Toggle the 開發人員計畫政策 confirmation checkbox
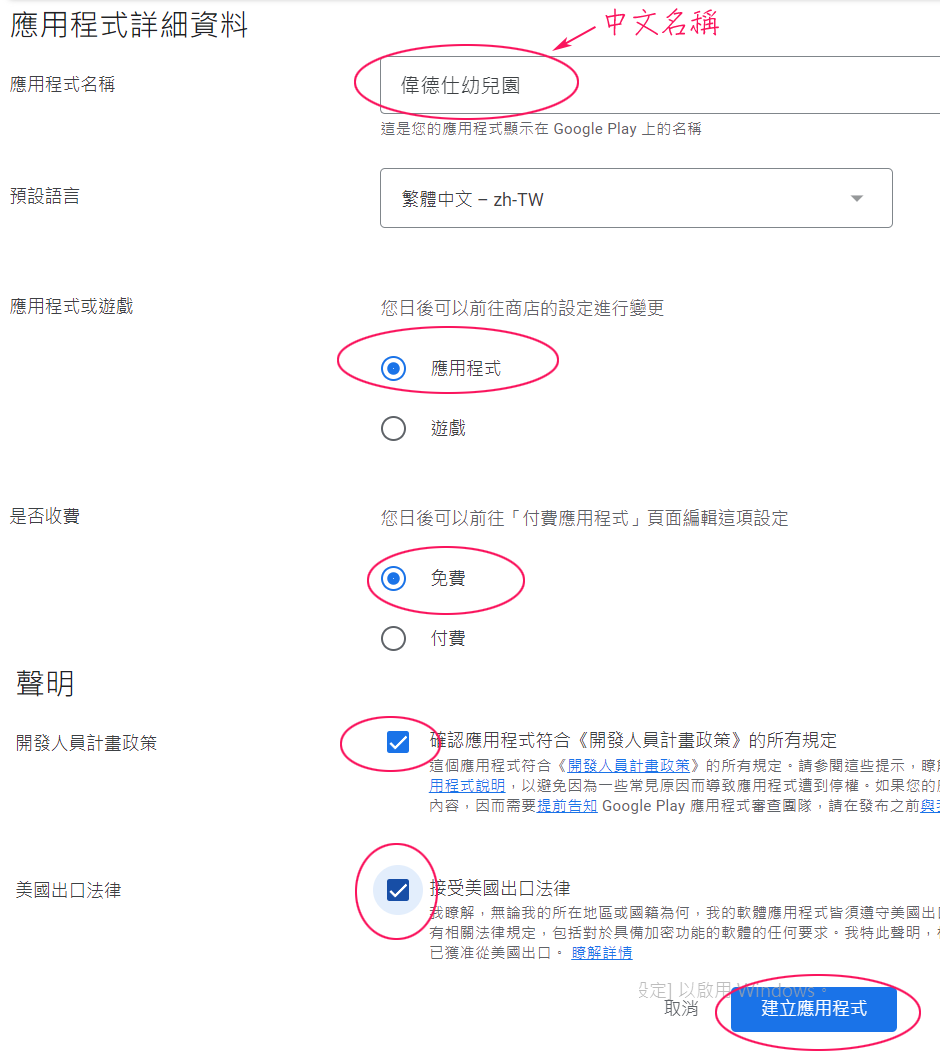The image size is (940, 1064). coord(398,742)
